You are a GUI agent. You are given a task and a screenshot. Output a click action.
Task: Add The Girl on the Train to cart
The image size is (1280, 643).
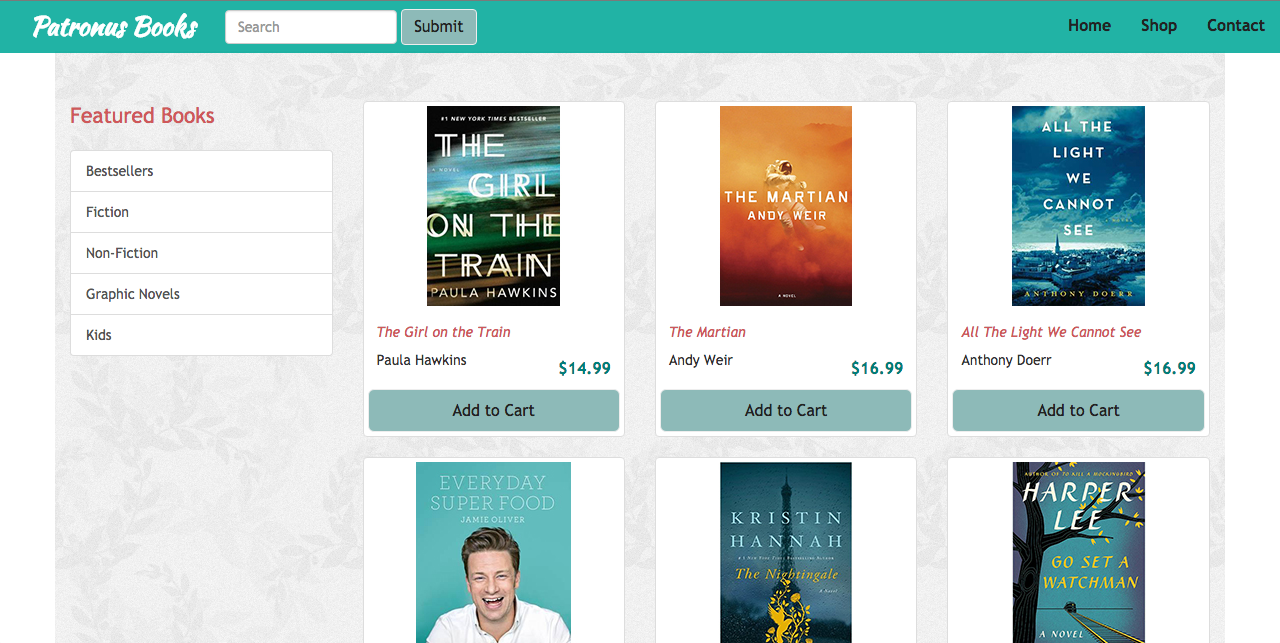(x=493, y=410)
